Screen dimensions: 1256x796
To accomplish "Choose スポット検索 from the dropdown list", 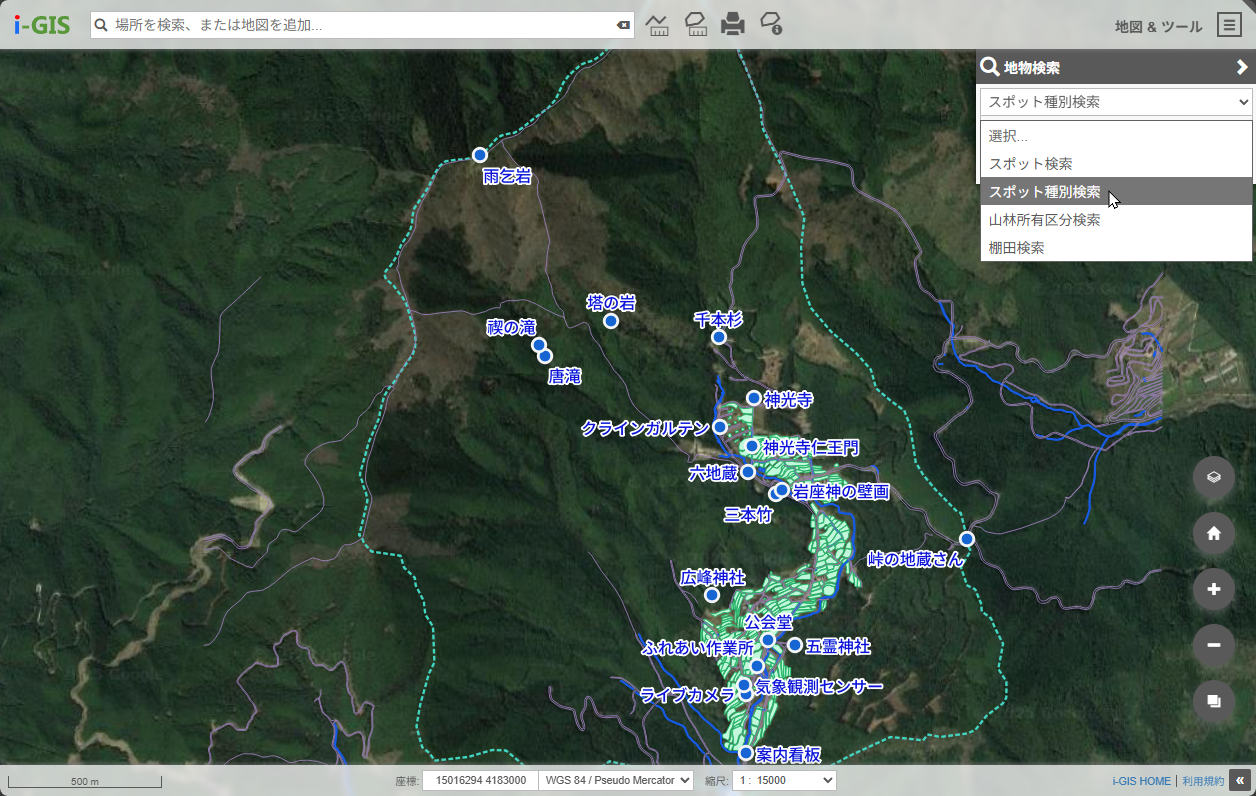I will tap(1116, 164).
